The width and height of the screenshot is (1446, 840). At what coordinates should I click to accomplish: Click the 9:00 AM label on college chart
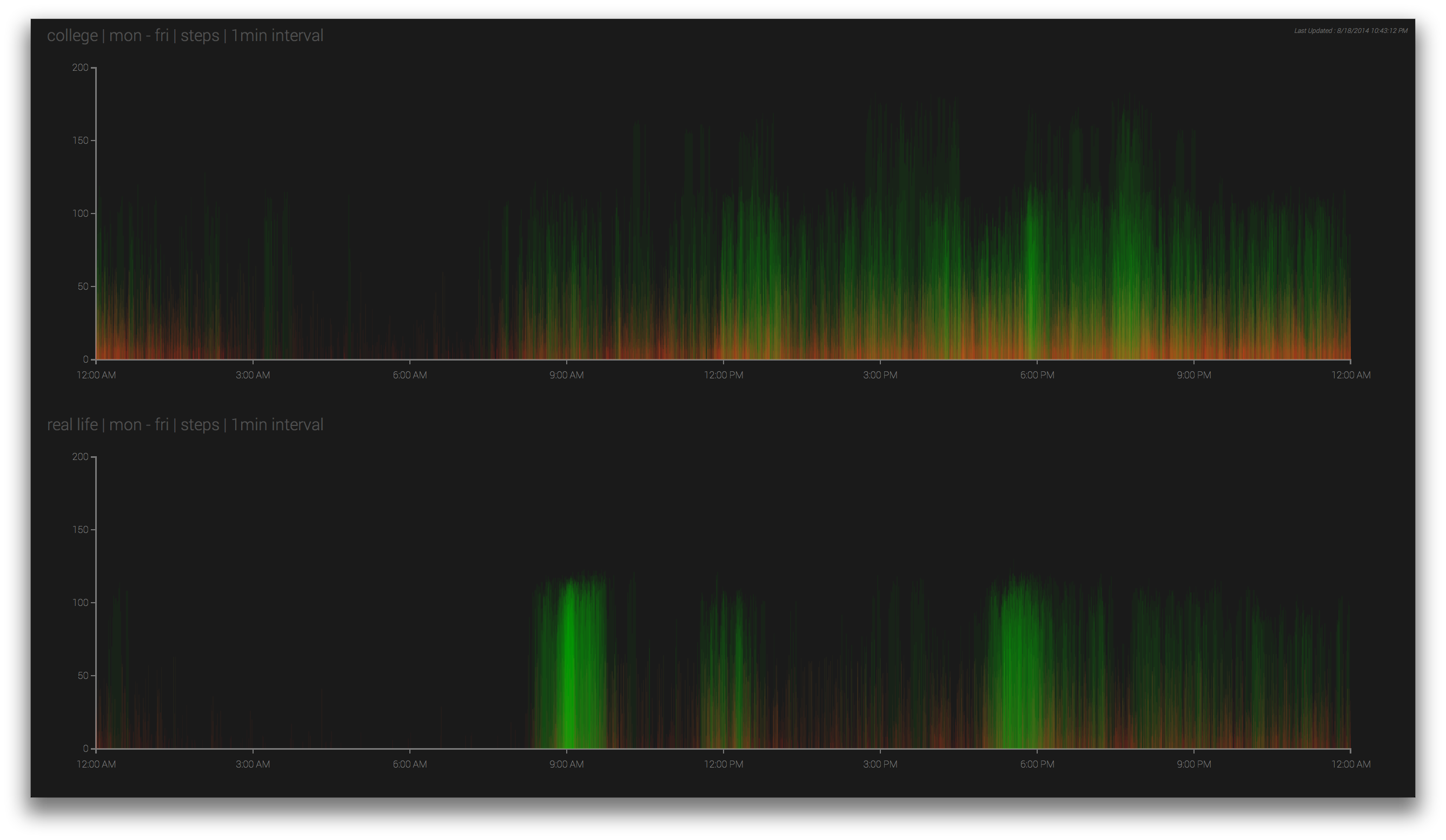(566, 375)
